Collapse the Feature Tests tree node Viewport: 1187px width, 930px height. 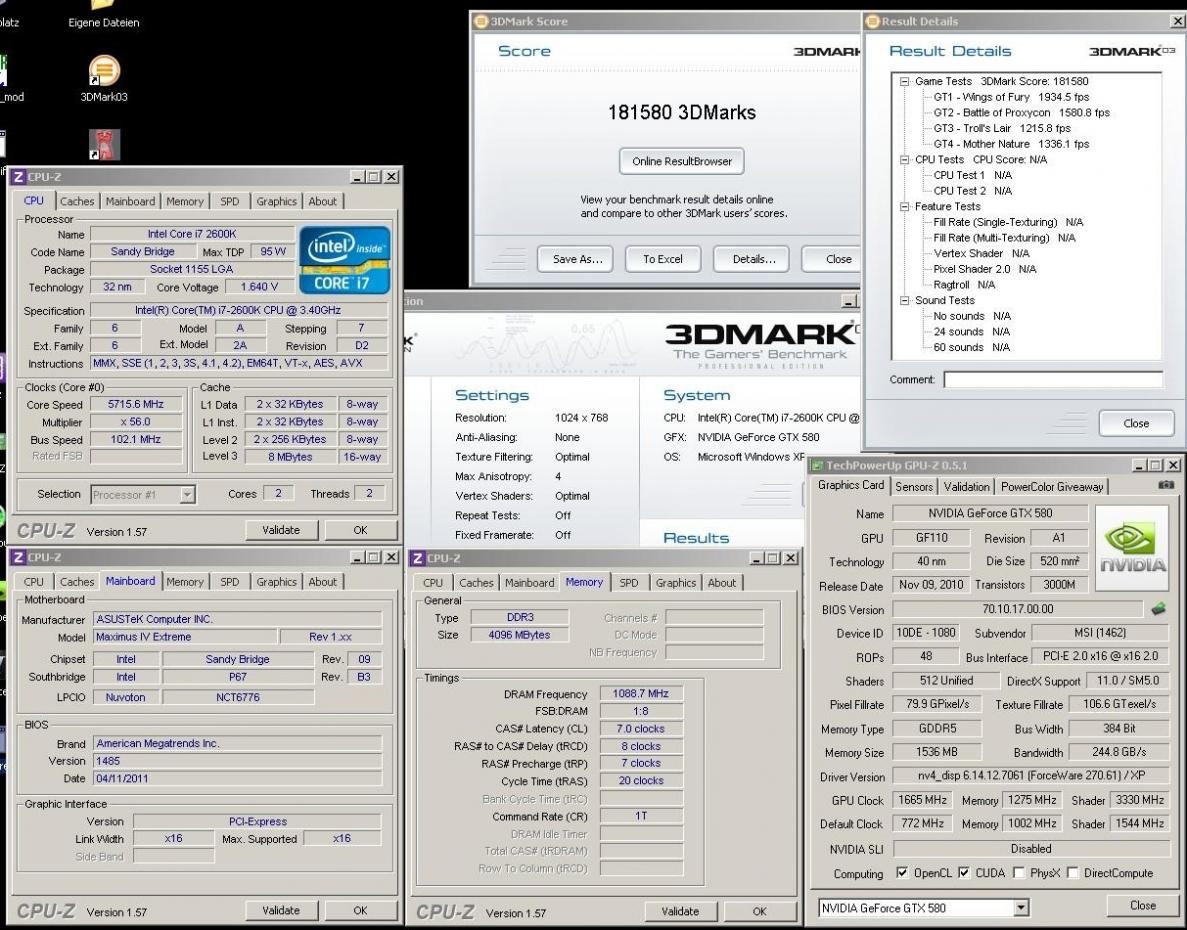coord(906,207)
